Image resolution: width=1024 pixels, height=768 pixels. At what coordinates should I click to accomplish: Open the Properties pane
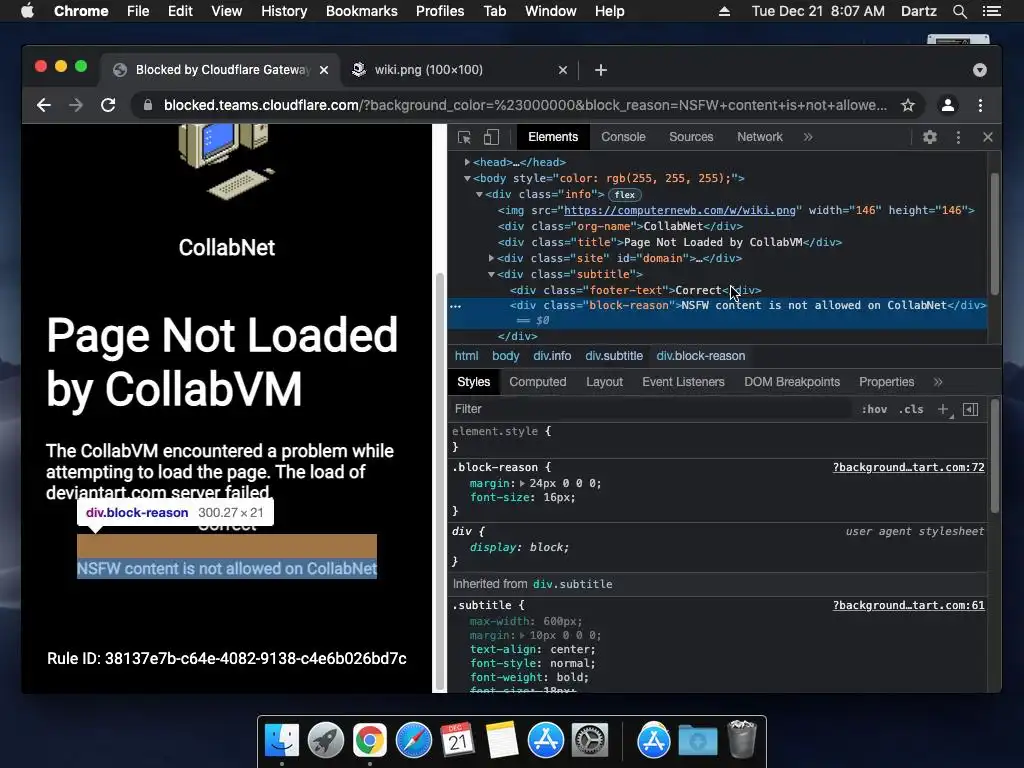[886, 382]
